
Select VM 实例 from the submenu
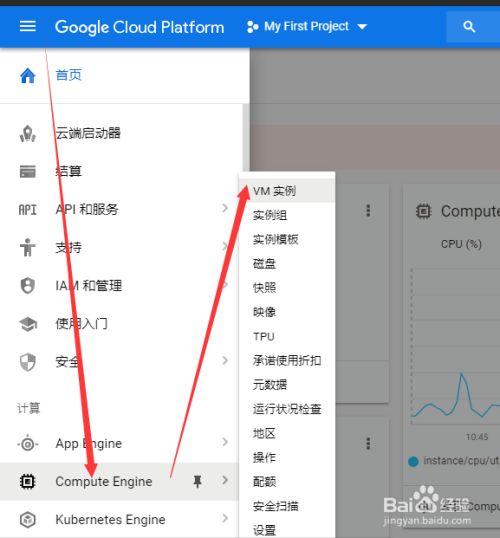(287, 191)
